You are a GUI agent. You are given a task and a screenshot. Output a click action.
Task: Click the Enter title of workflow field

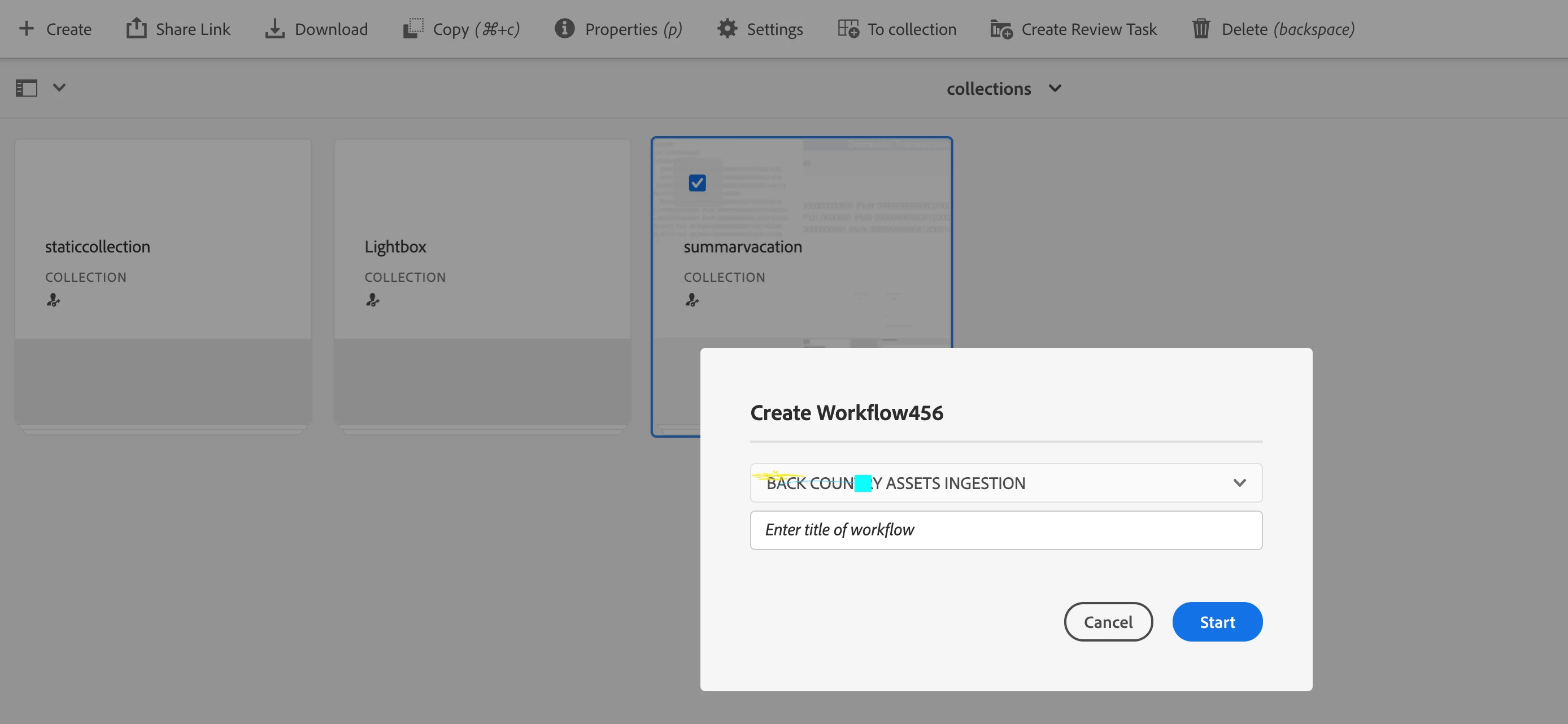coord(1005,530)
